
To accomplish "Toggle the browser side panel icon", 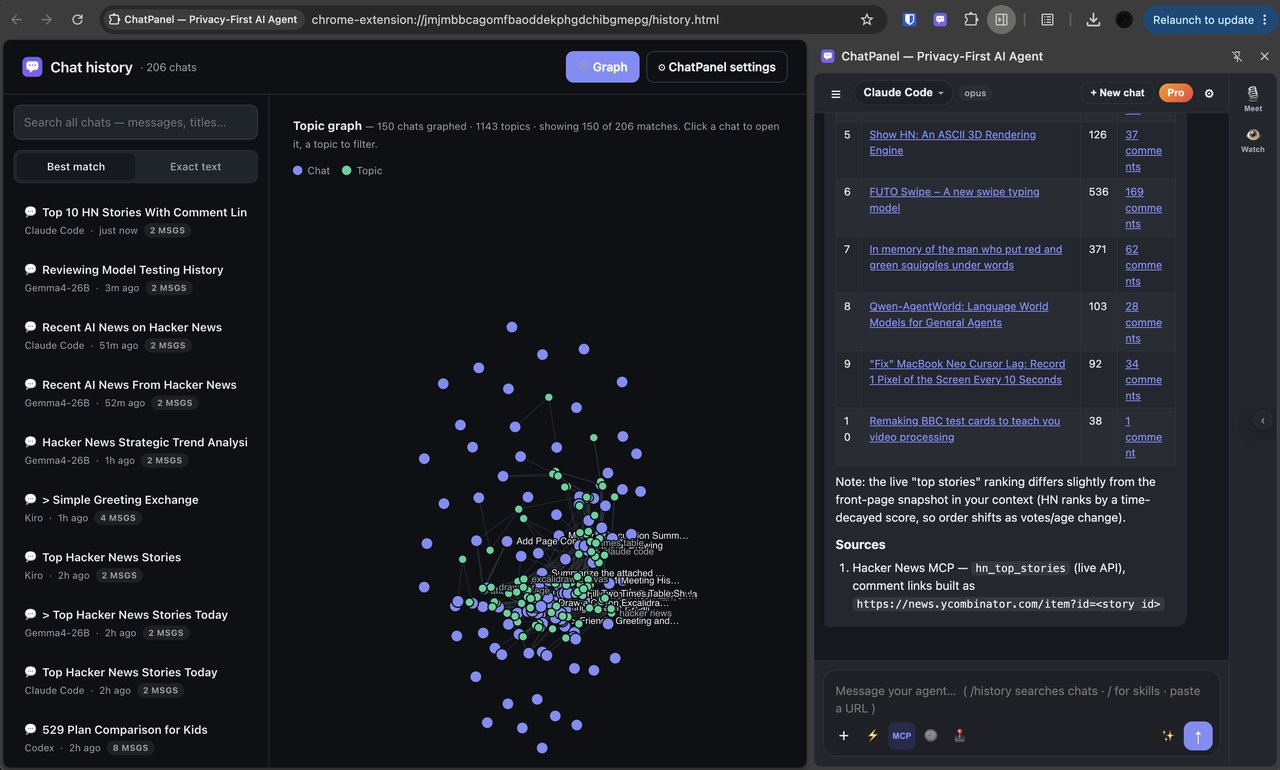I will coord(1001,19).
